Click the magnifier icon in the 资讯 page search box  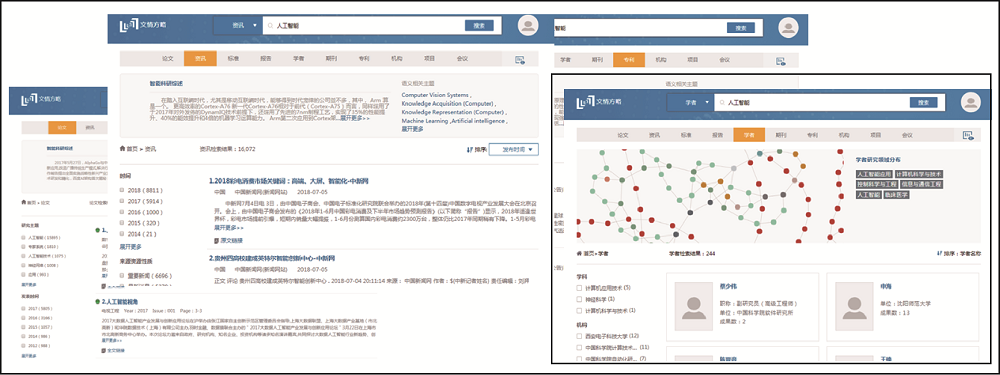pyautogui.click(x=271, y=26)
